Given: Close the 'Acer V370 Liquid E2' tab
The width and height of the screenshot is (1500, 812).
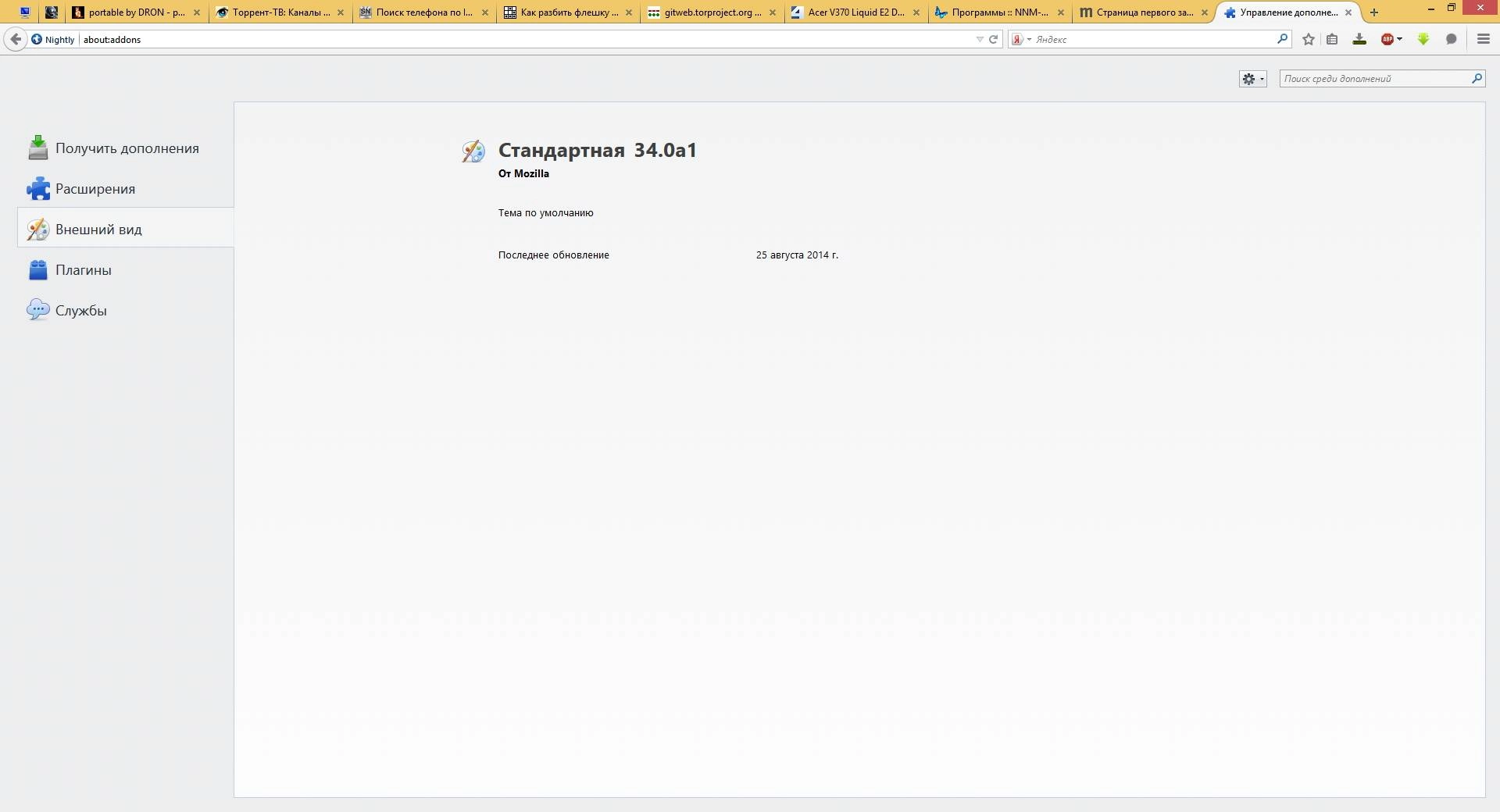Looking at the screenshot, I should (x=916, y=12).
